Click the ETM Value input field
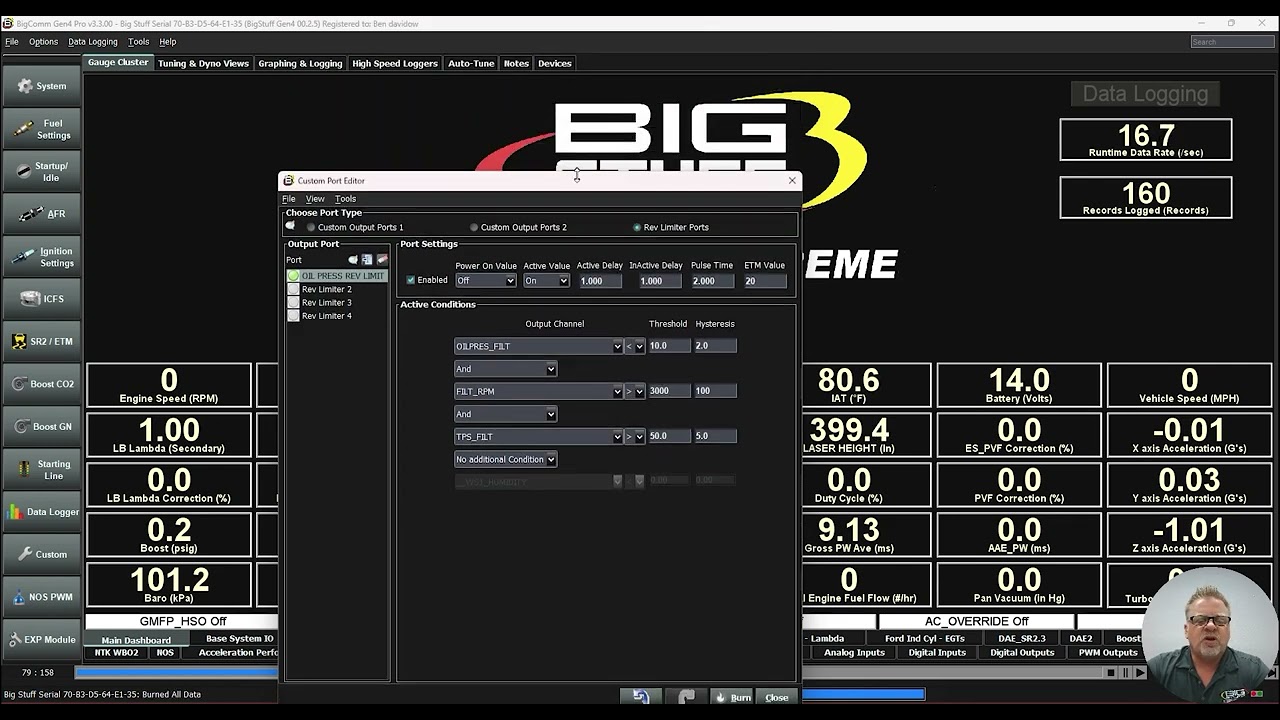The image size is (1280, 720). (764, 281)
